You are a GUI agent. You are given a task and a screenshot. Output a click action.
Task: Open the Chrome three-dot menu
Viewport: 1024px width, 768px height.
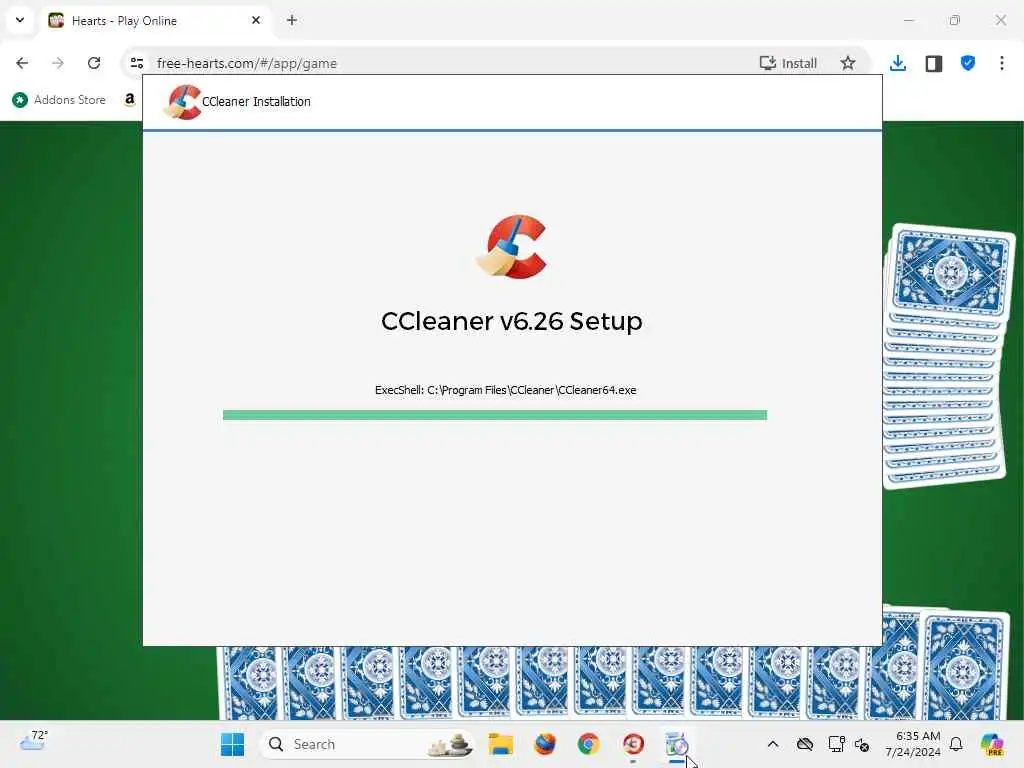click(x=1002, y=63)
